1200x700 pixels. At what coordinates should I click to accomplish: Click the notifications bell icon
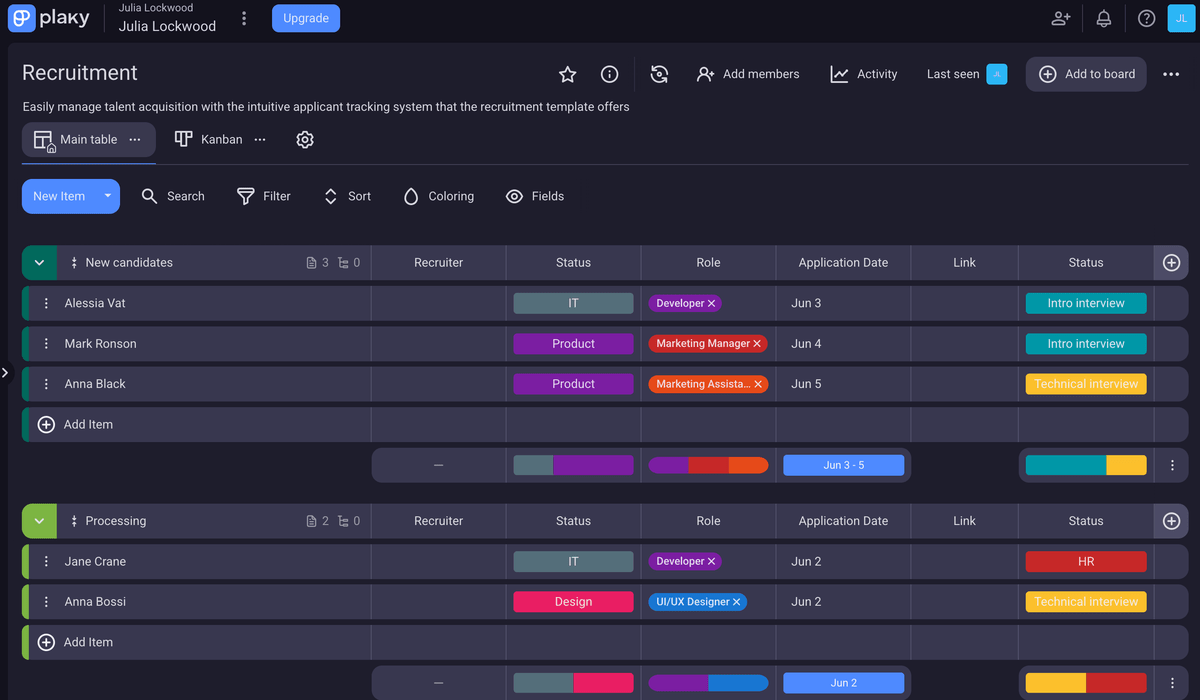pos(1104,18)
